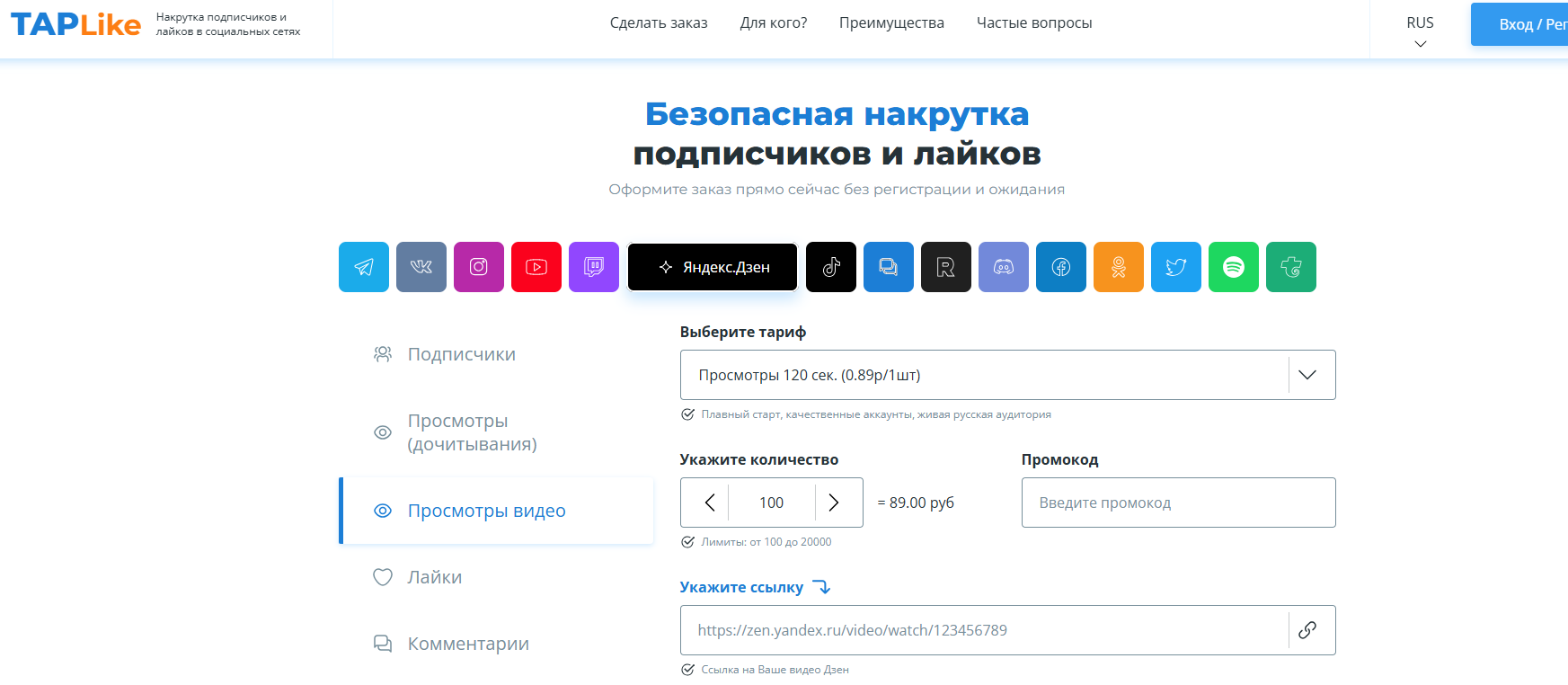Click the price text = 89.00 руб
Image resolution: width=1568 pixels, height=685 pixels.
pyautogui.click(x=916, y=503)
